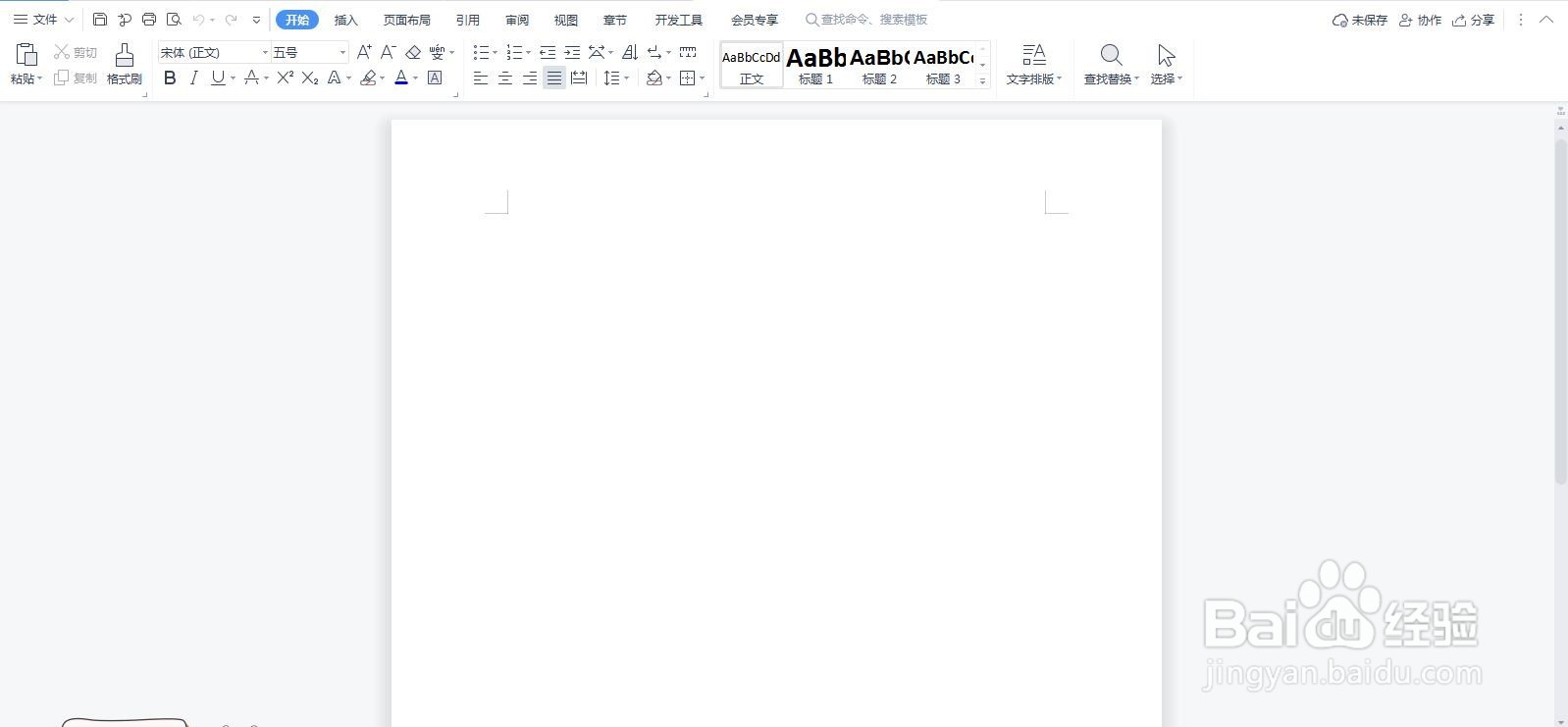Switch to the 视图 tab
Viewport: 1568px width, 727px height.
pos(566,20)
